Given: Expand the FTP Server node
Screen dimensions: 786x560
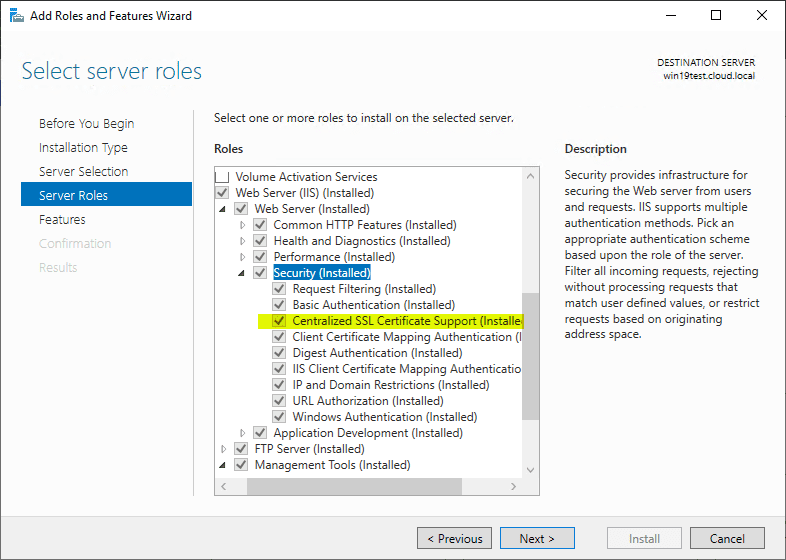Looking at the screenshot, I should [x=224, y=449].
